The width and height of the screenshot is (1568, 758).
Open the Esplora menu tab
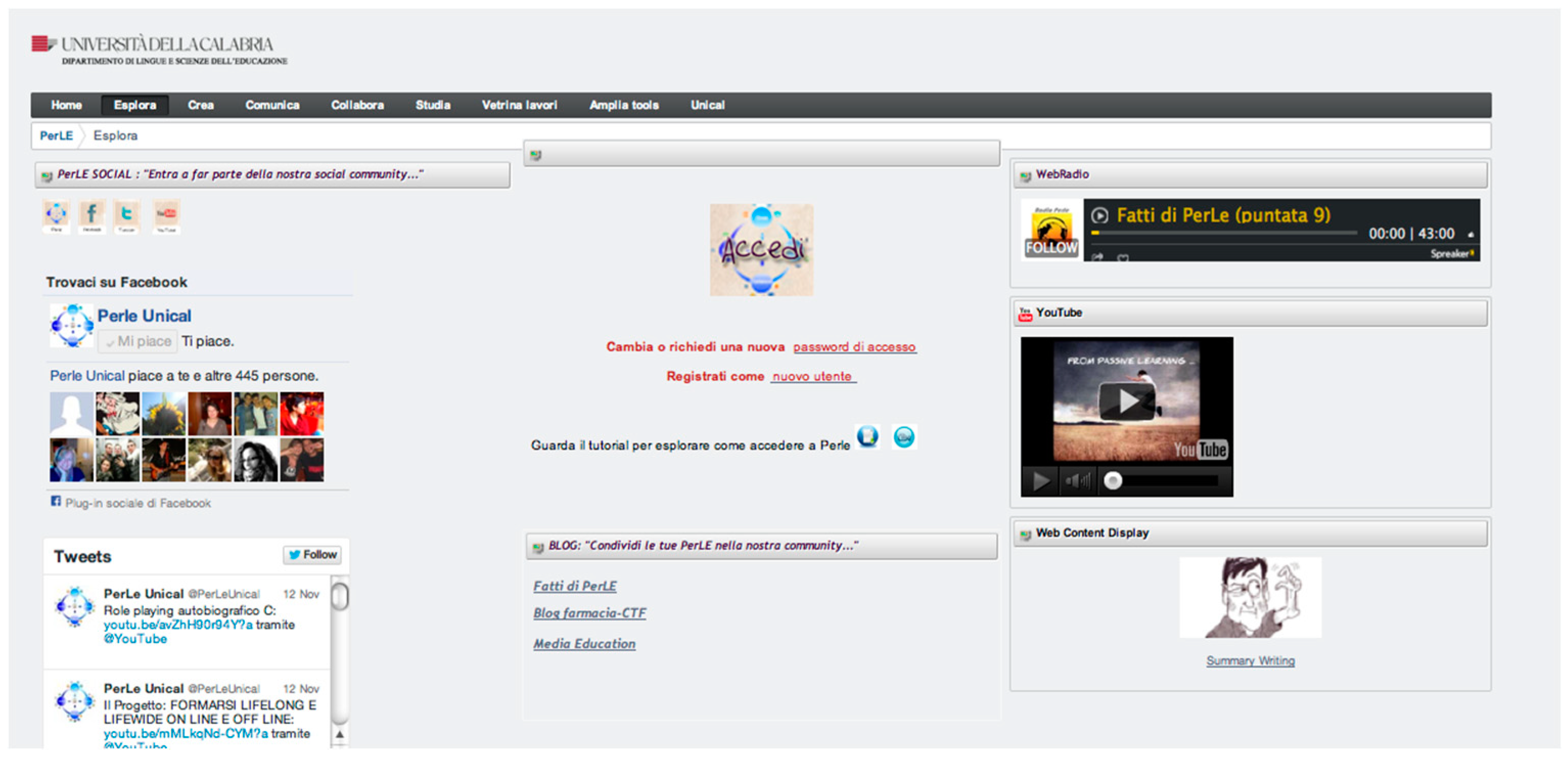coord(134,105)
